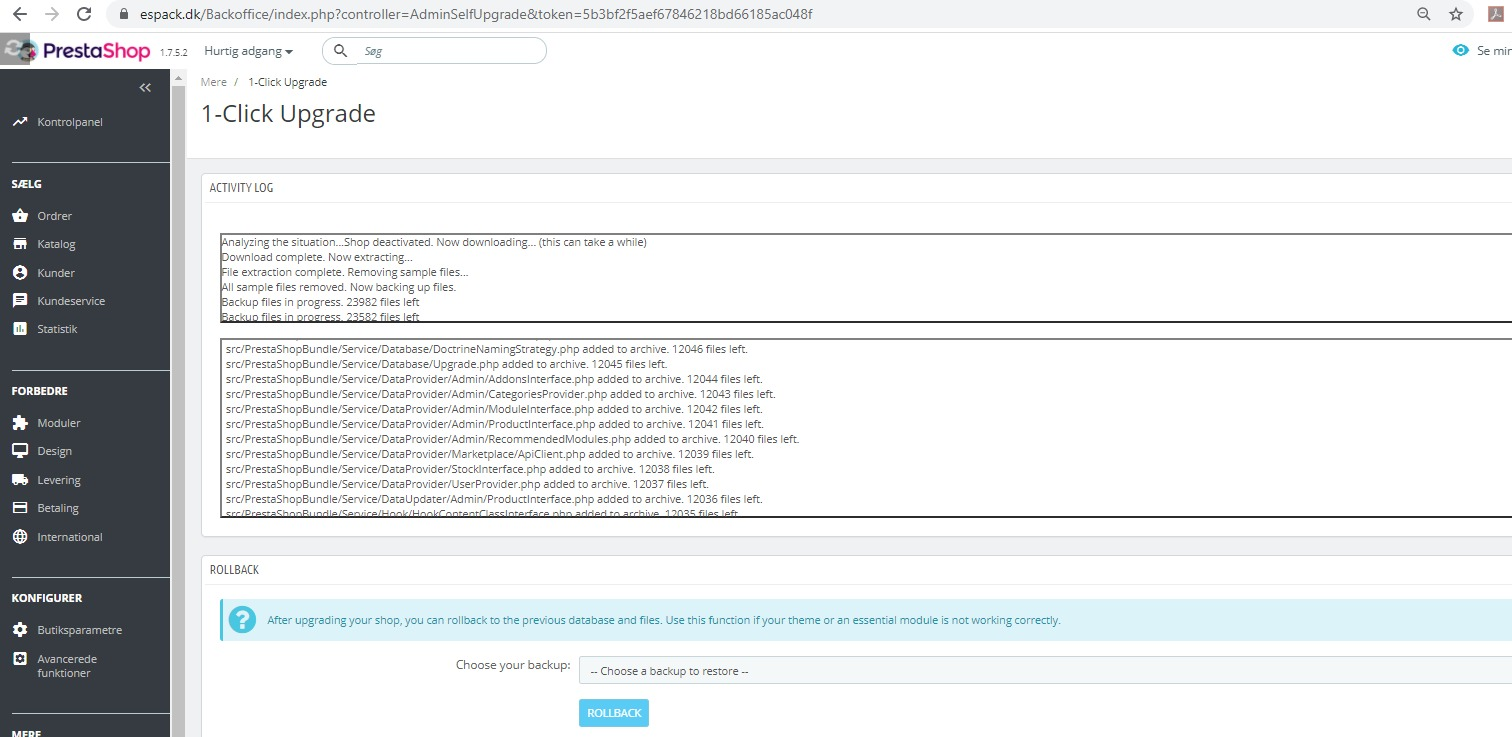
Task: Click the version number 1.7.5.2
Action: pos(174,52)
